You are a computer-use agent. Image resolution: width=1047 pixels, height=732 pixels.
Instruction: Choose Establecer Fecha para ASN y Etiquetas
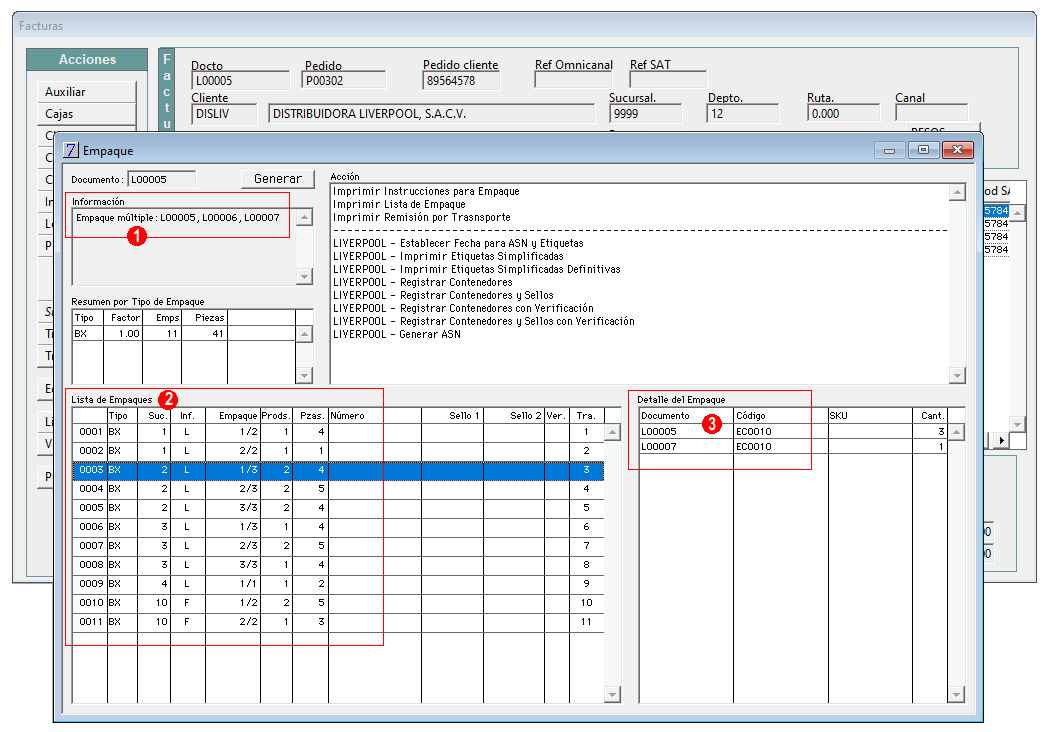point(458,243)
